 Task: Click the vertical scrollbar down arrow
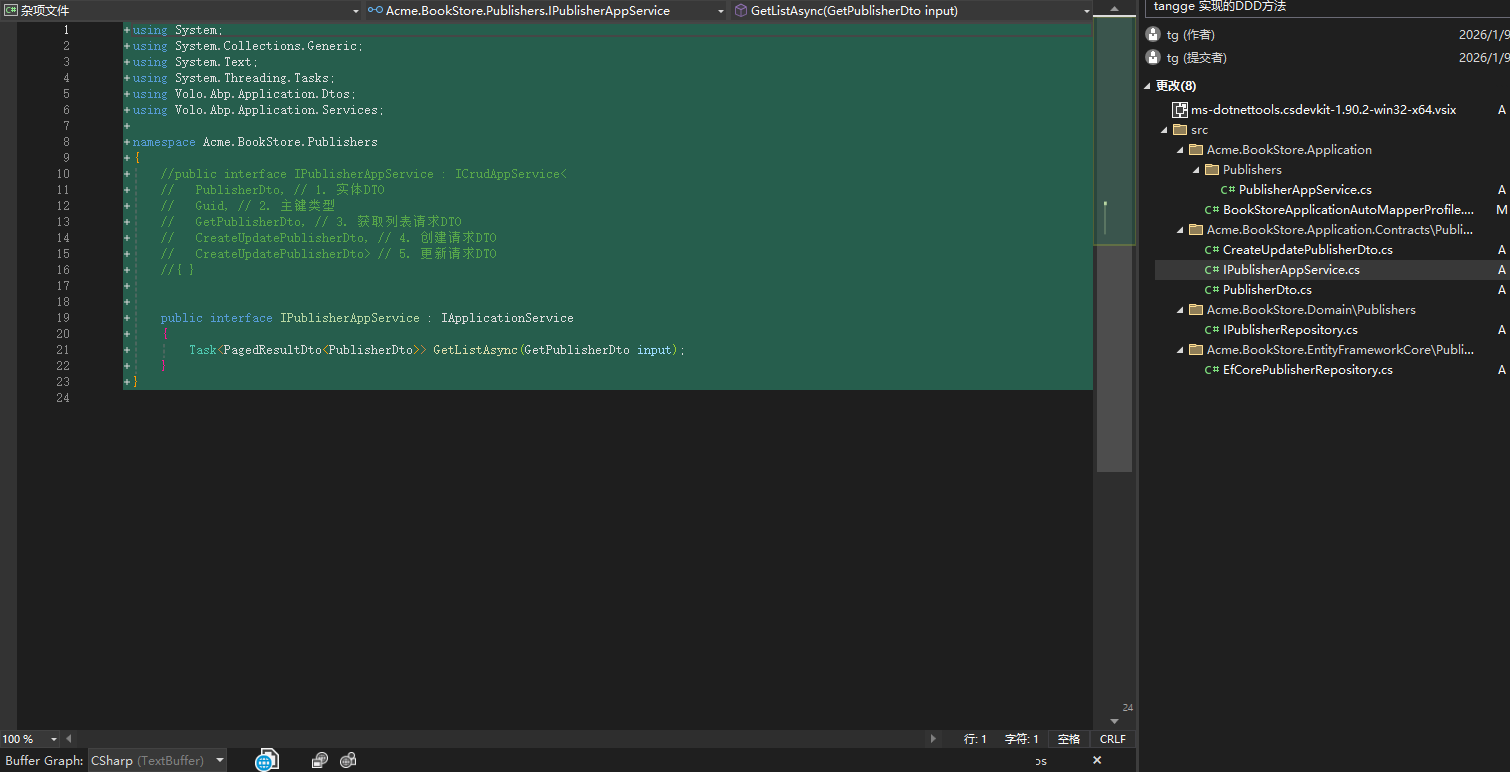(1114, 721)
